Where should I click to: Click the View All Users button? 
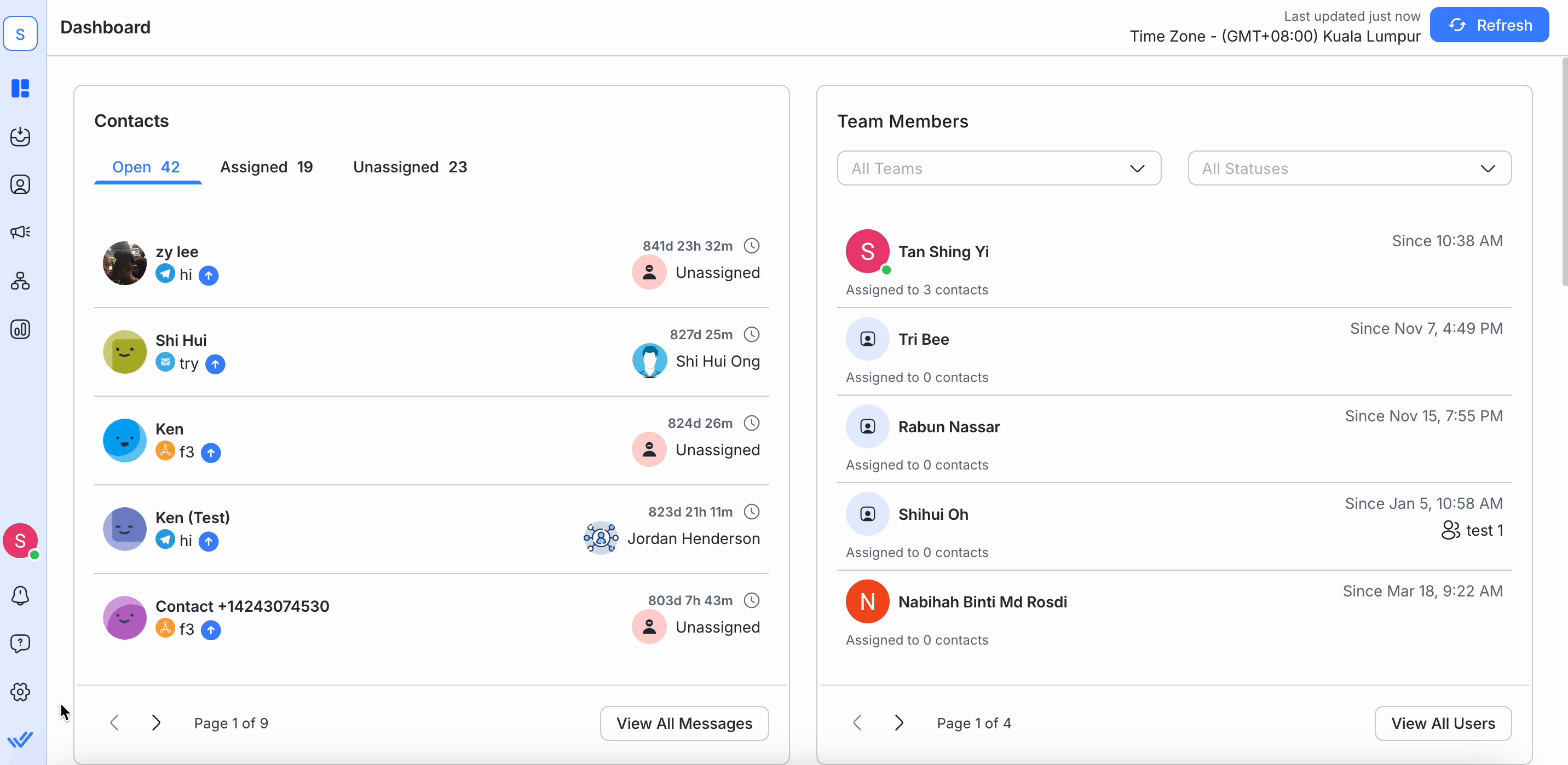(1443, 723)
